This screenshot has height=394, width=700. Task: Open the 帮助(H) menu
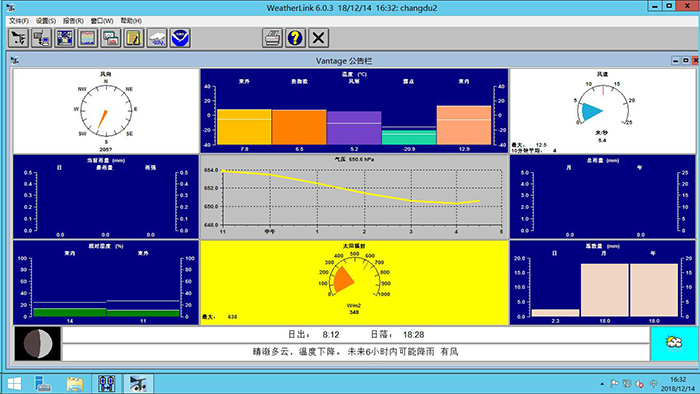point(131,21)
